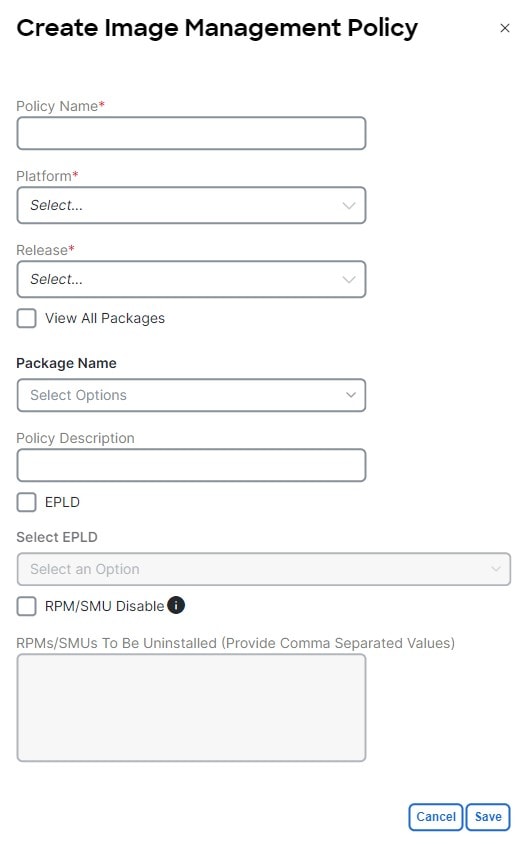The width and height of the screenshot is (528, 847).
Task: Enable the View All Packages checkbox
Action: (x=26, y=318)
